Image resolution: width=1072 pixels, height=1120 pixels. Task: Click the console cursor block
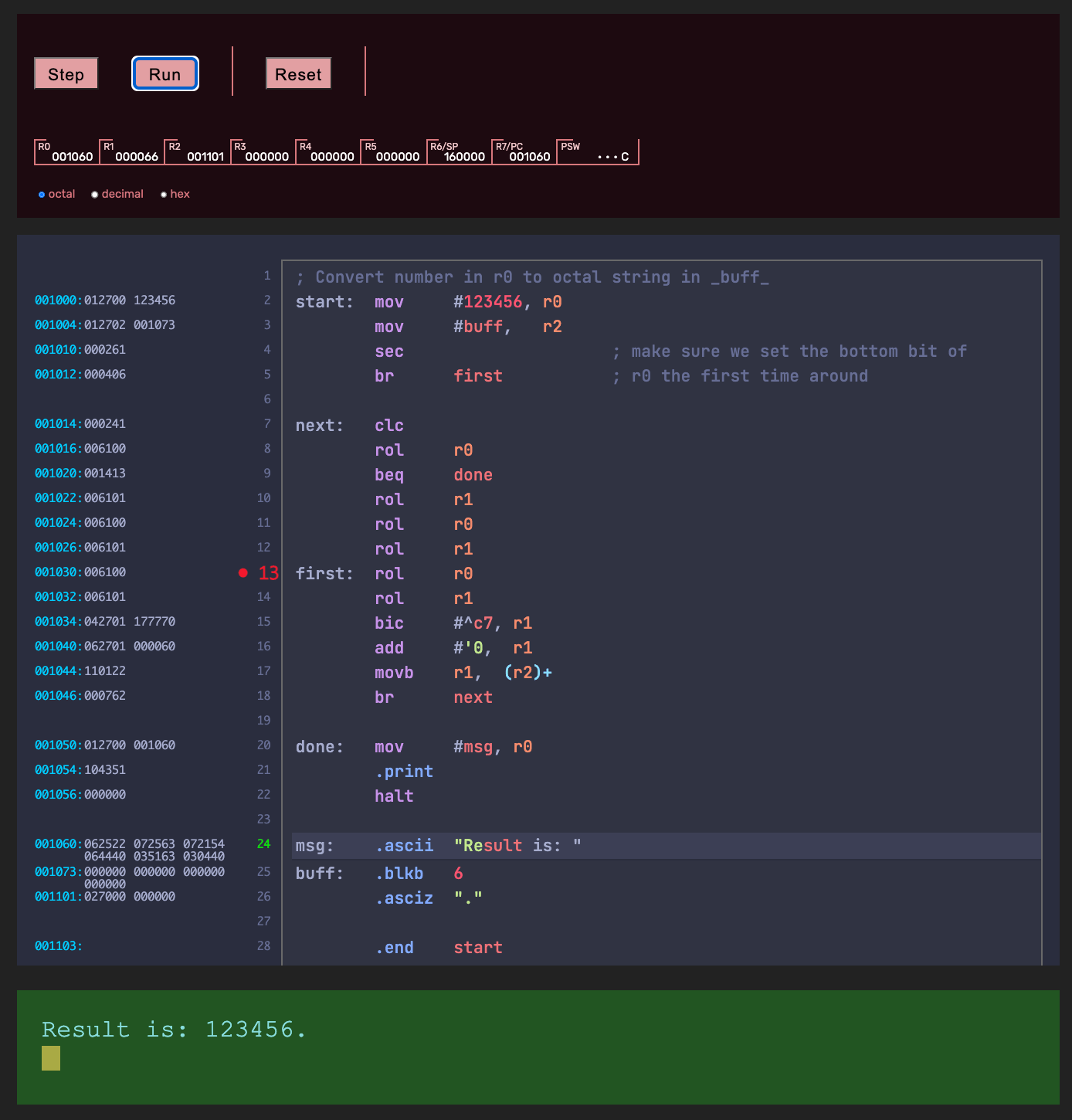click(51, 1058)
